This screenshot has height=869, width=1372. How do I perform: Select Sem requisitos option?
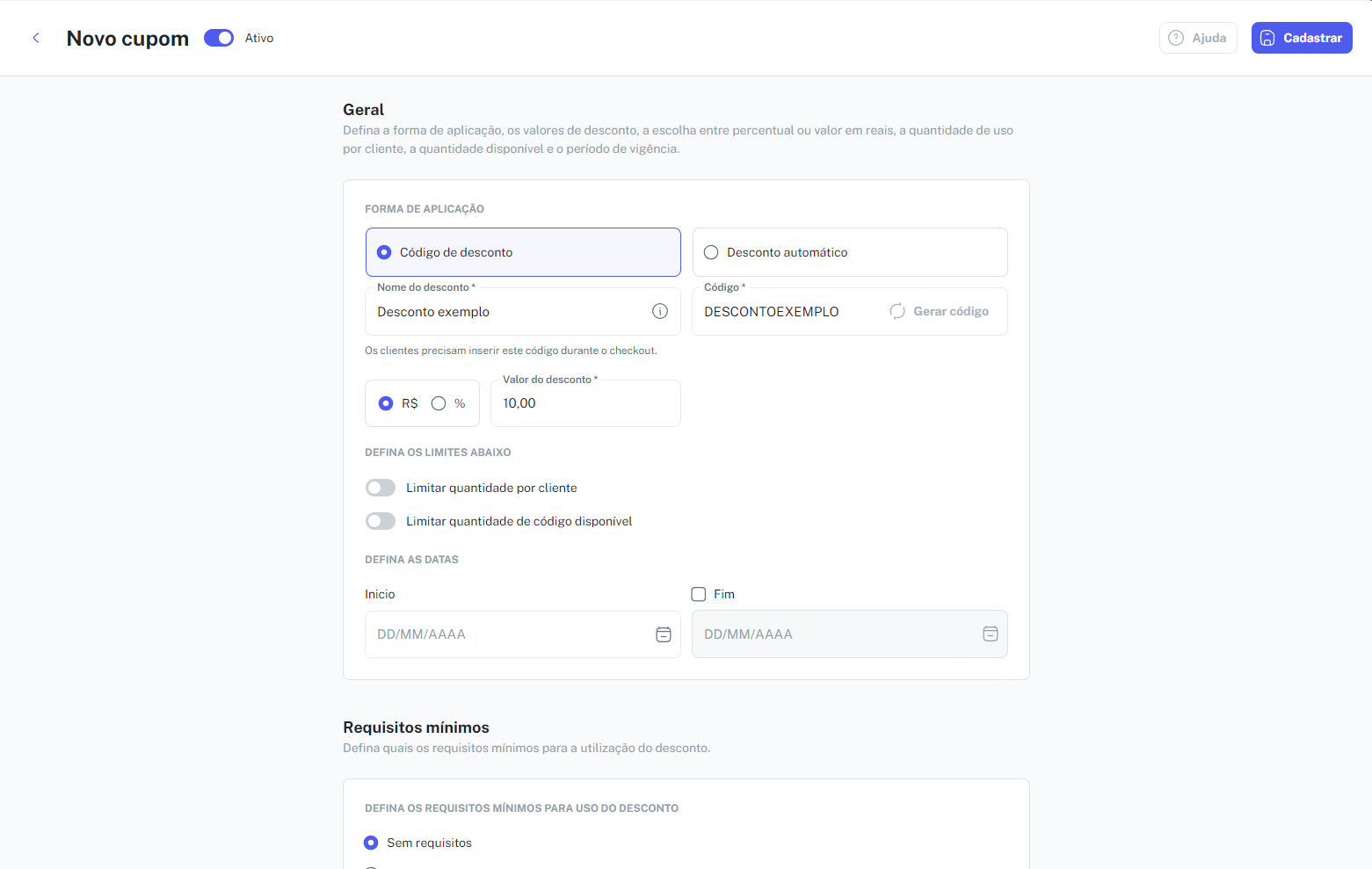[371, 843]
